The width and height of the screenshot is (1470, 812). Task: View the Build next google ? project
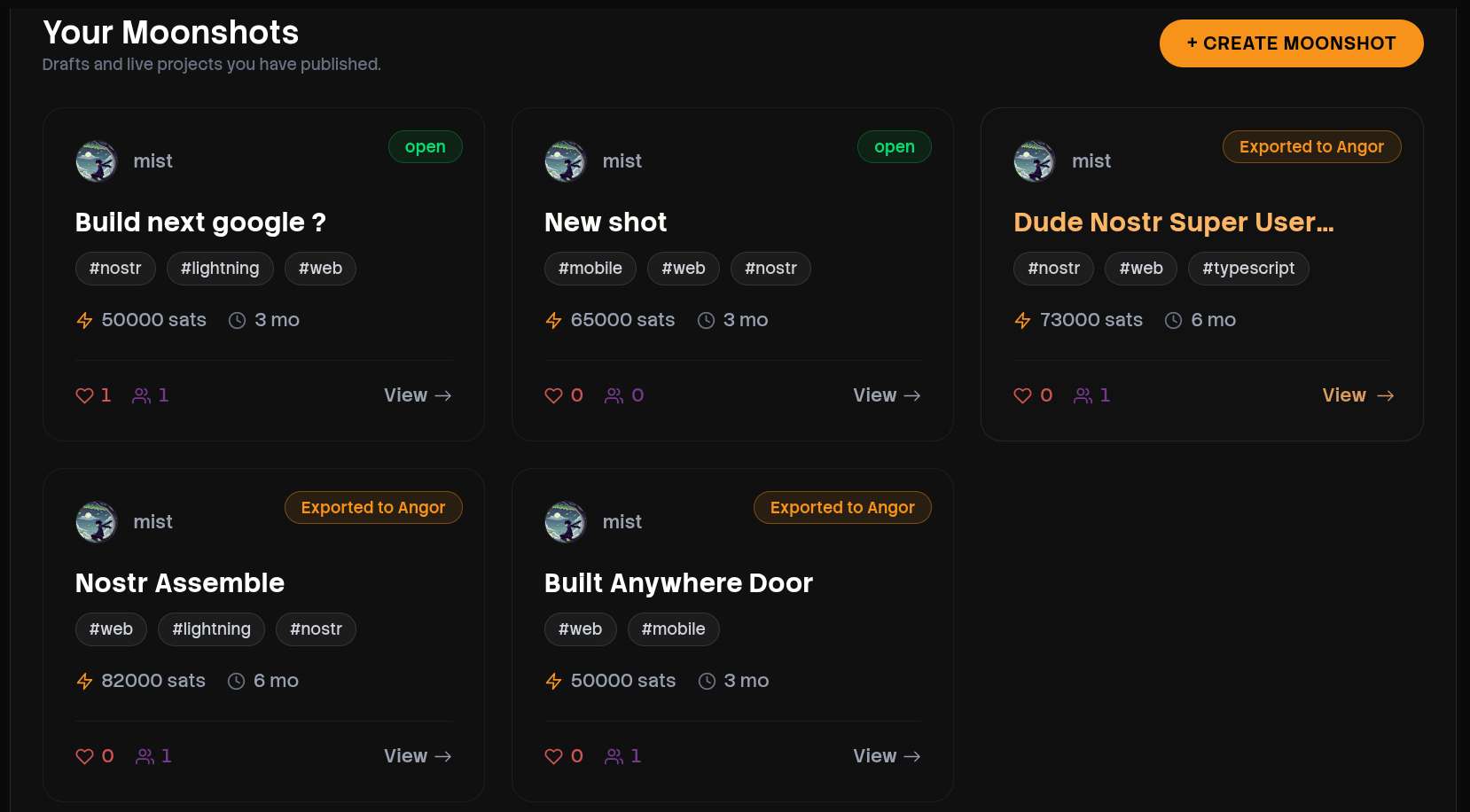(418, 395)
